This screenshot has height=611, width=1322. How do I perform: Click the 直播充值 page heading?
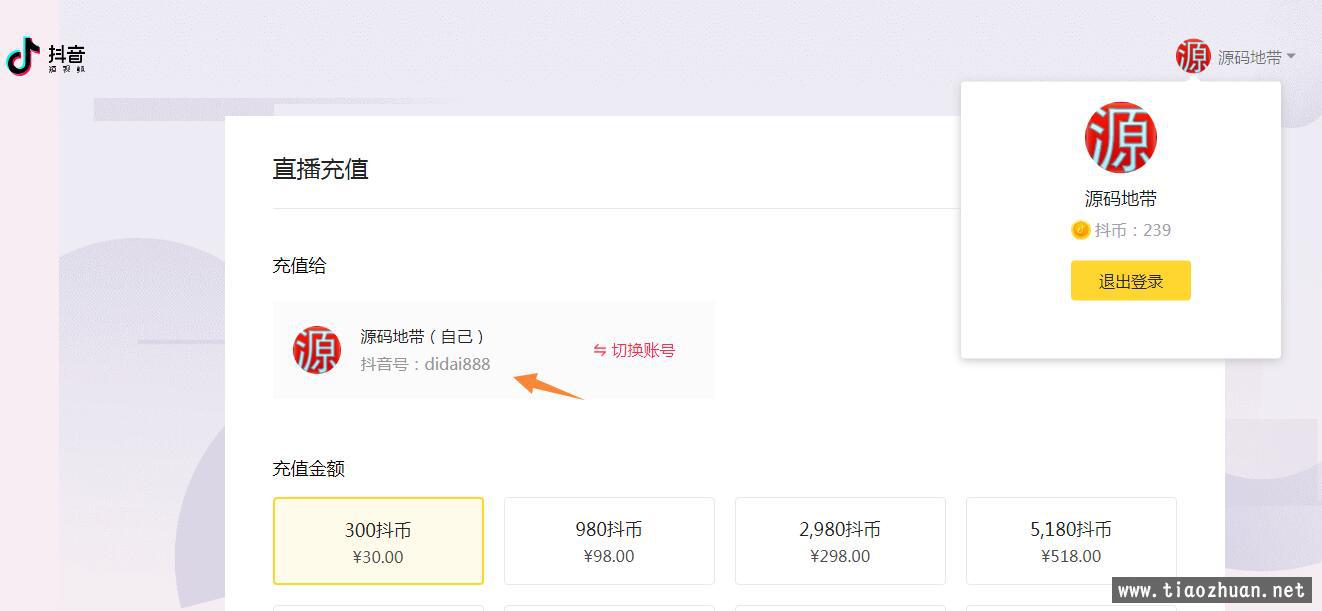tap(320, 169)
